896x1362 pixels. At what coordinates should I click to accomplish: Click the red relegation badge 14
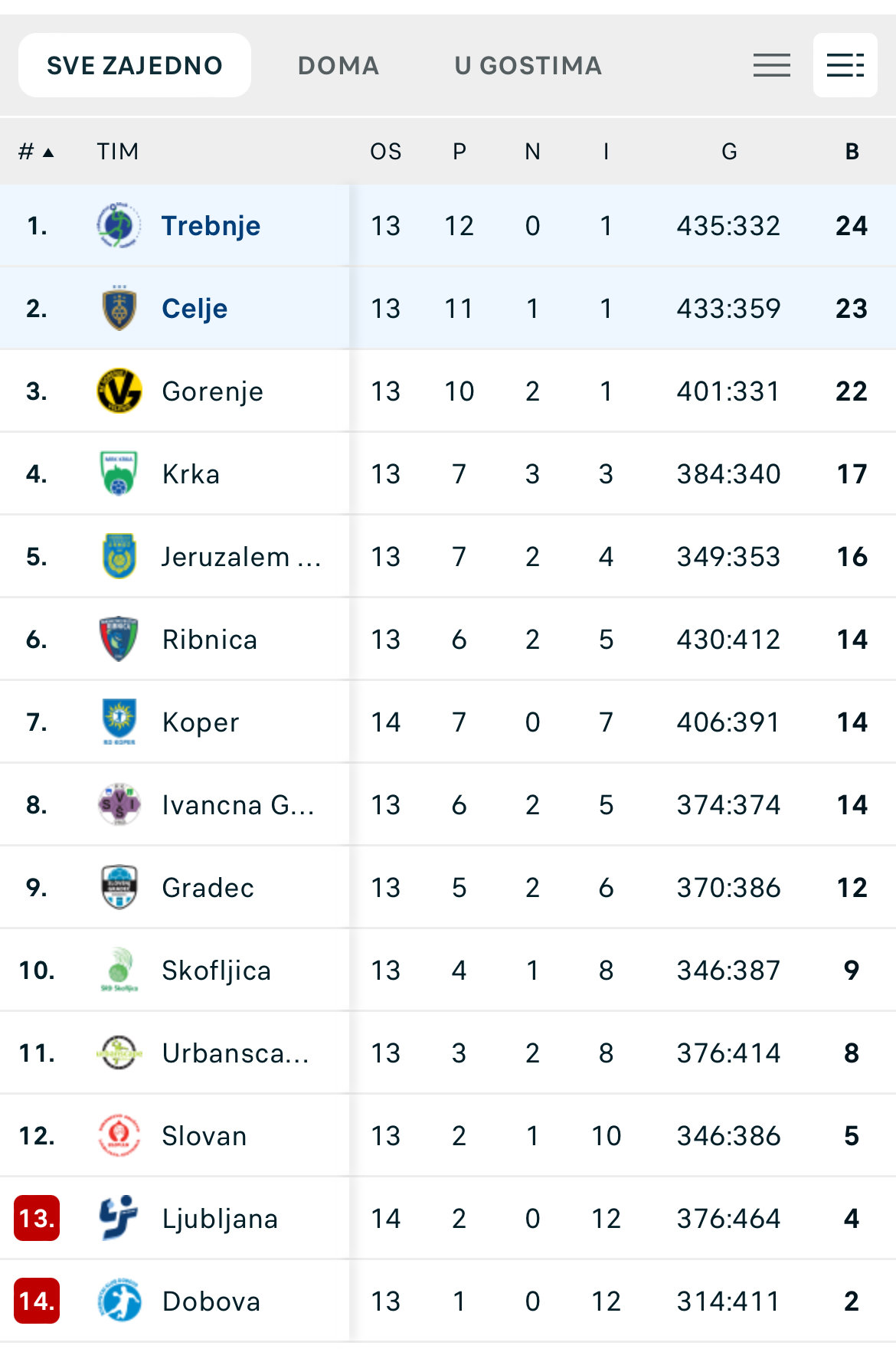37,1301
